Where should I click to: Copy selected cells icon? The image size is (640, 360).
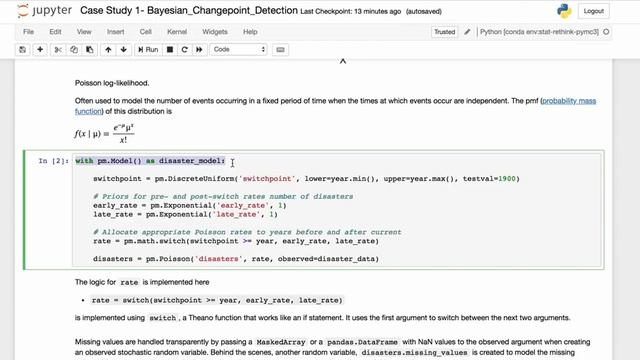pyautogui.click(x=74, y=50)
